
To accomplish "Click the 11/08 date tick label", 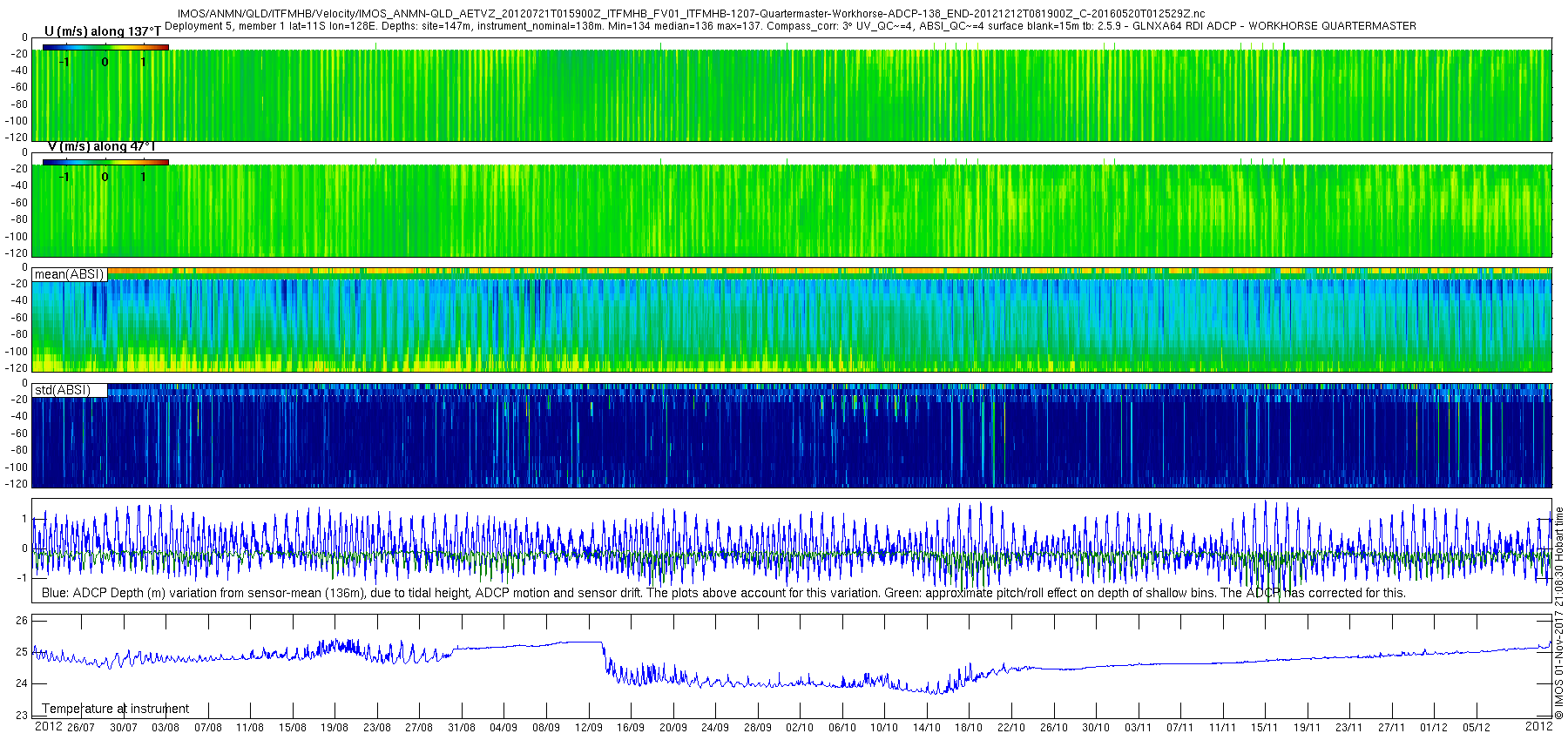I will click(x=250, y=728).
